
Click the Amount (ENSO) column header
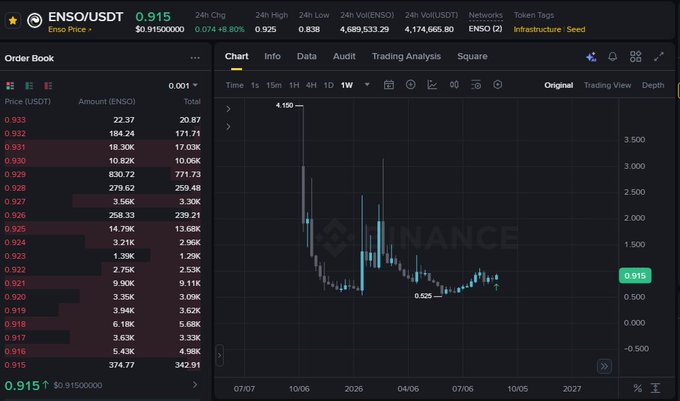pyautogui.click(x=107, y=101)
